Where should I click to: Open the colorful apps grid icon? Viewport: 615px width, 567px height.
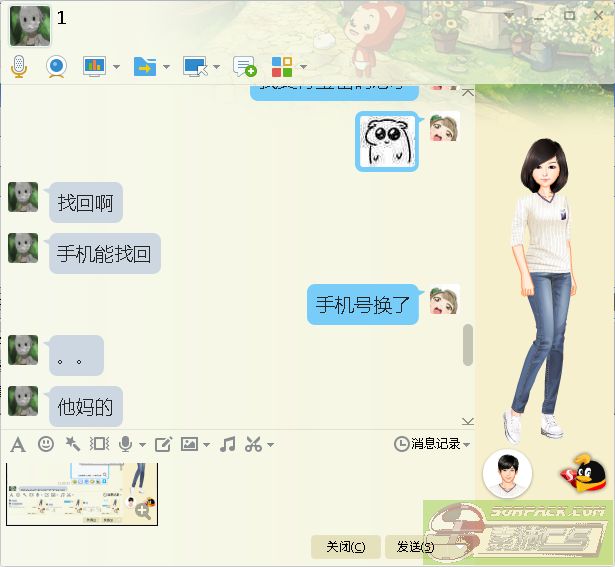click(282, 67)
